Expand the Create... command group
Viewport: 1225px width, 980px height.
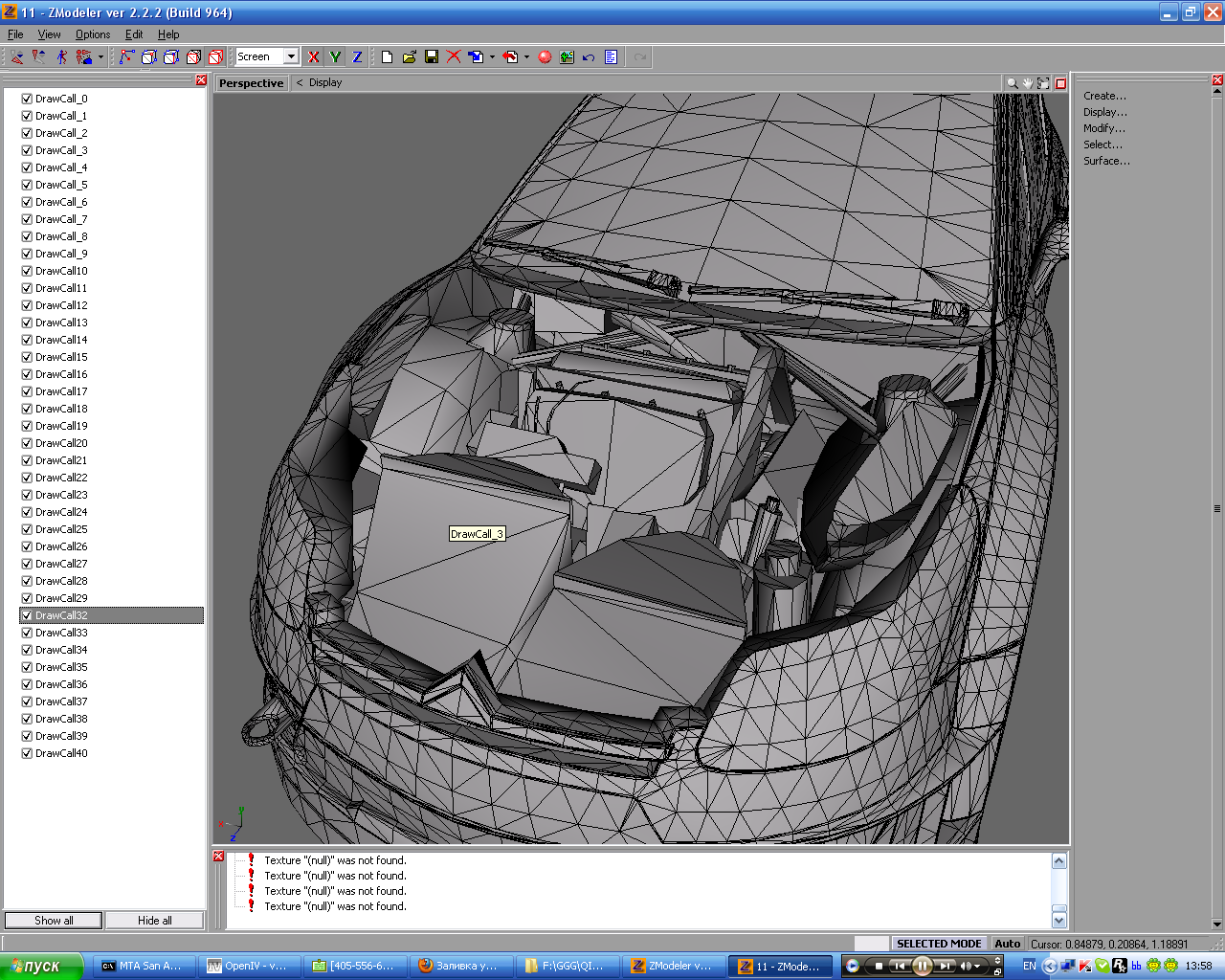(1104, 96)
